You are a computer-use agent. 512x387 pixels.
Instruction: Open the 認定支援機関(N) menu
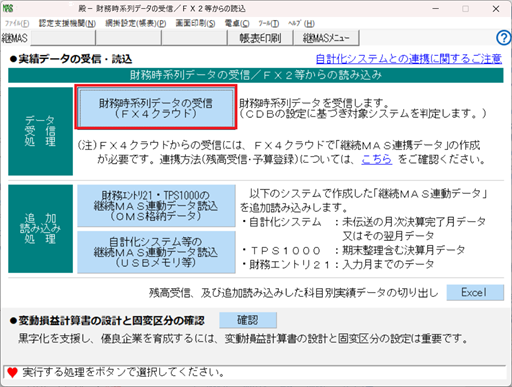(x=67, y=23)
